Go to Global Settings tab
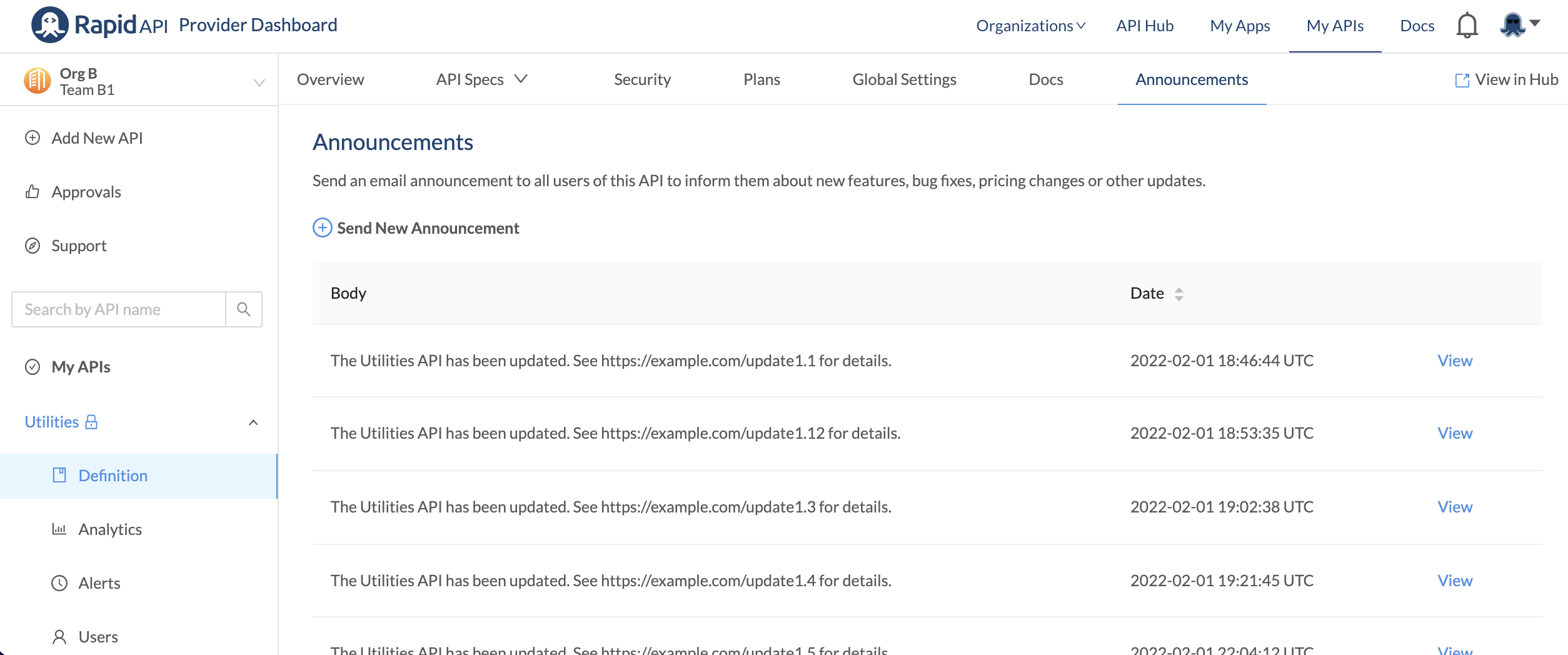The width and height of the screenshot is (1568, 655). click(904, 79)
